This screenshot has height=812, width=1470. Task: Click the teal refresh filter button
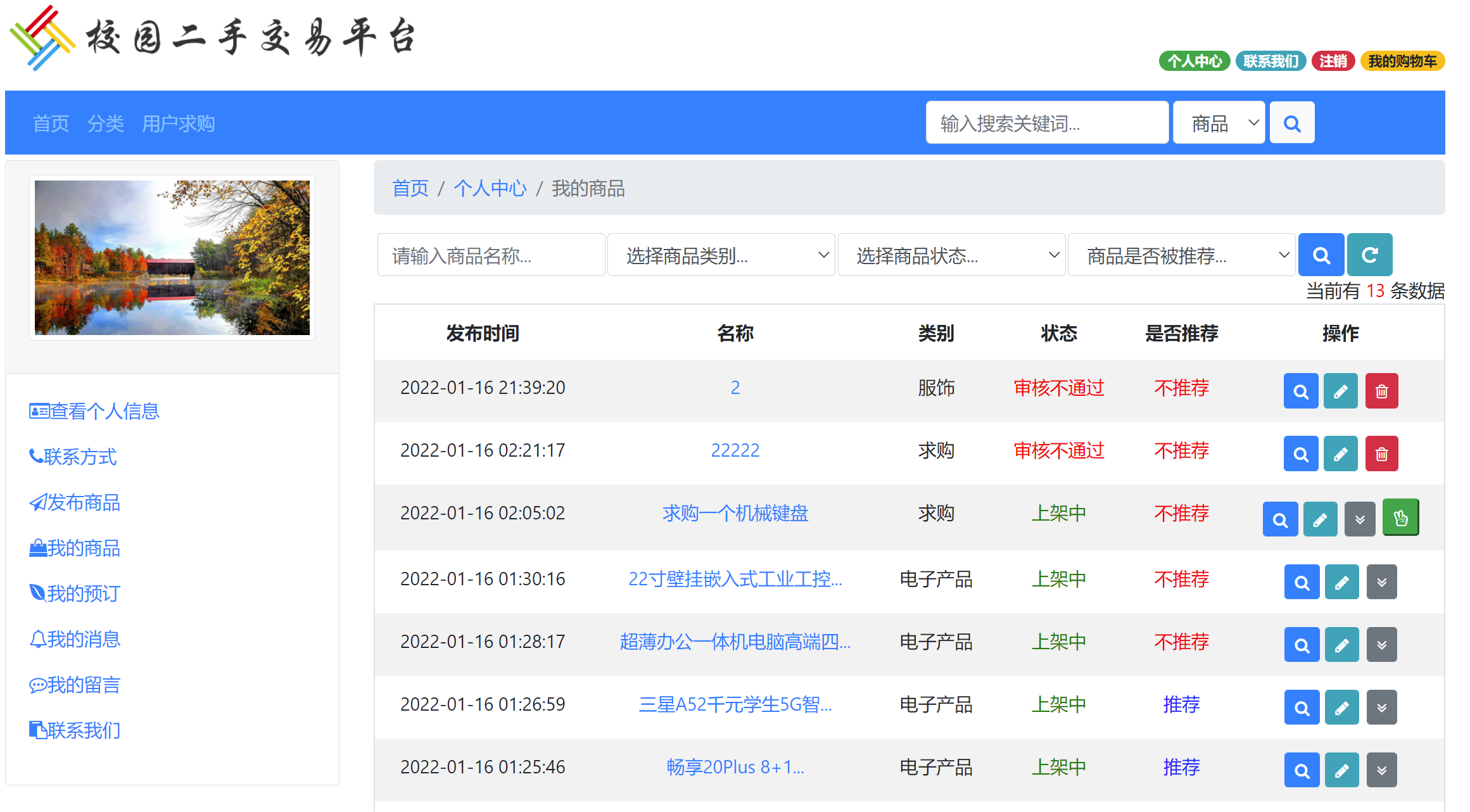coord(1369,255)
